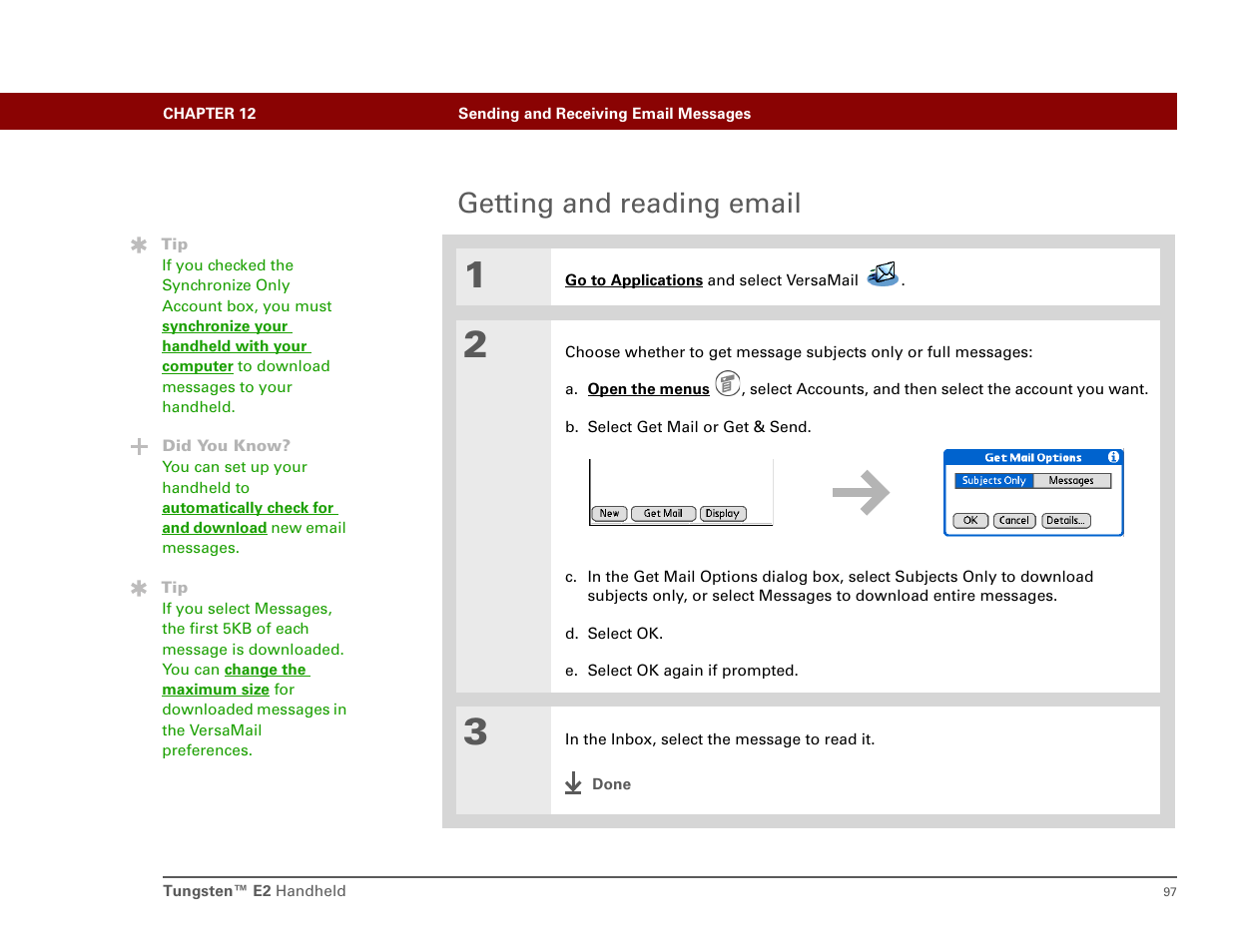This screenshot has width=1233, height=952.
Task: Click the asterisk icon beside the first Tip
Action: 139,244
